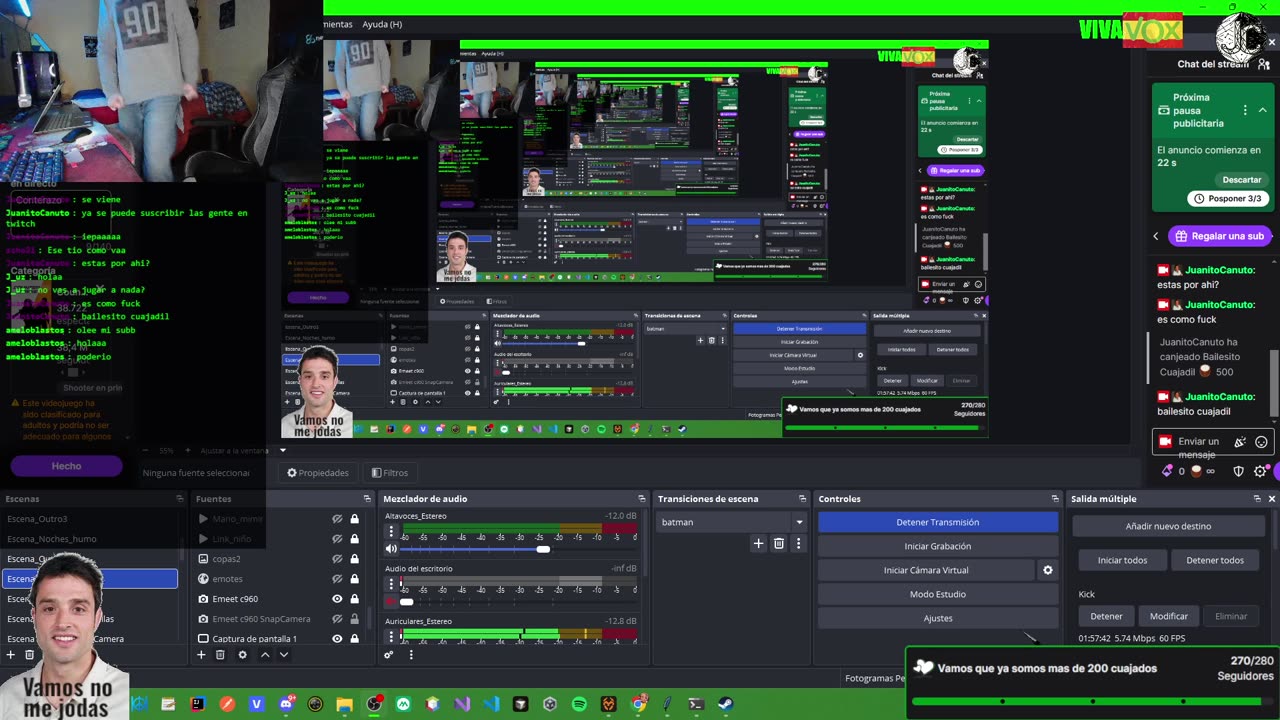Image resolution: width=1280 pixels, height=720 pixels.
Task: Open Visual Studio Code from taskbar
Action: coord(491,704)
